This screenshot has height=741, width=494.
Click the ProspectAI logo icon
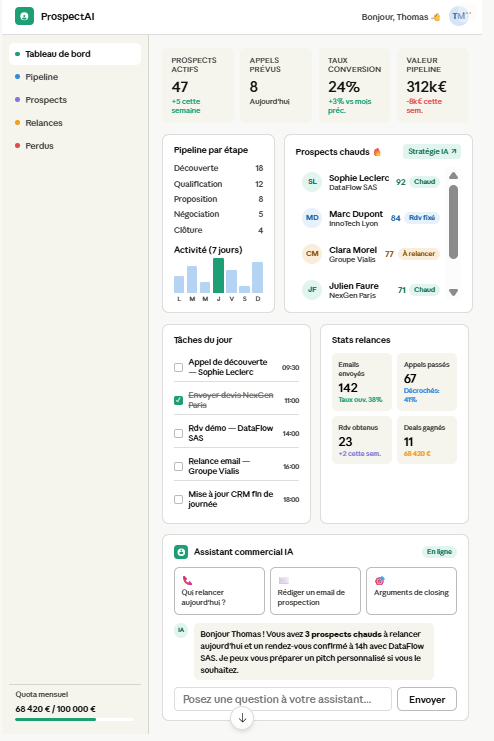[x=24, y=16]
